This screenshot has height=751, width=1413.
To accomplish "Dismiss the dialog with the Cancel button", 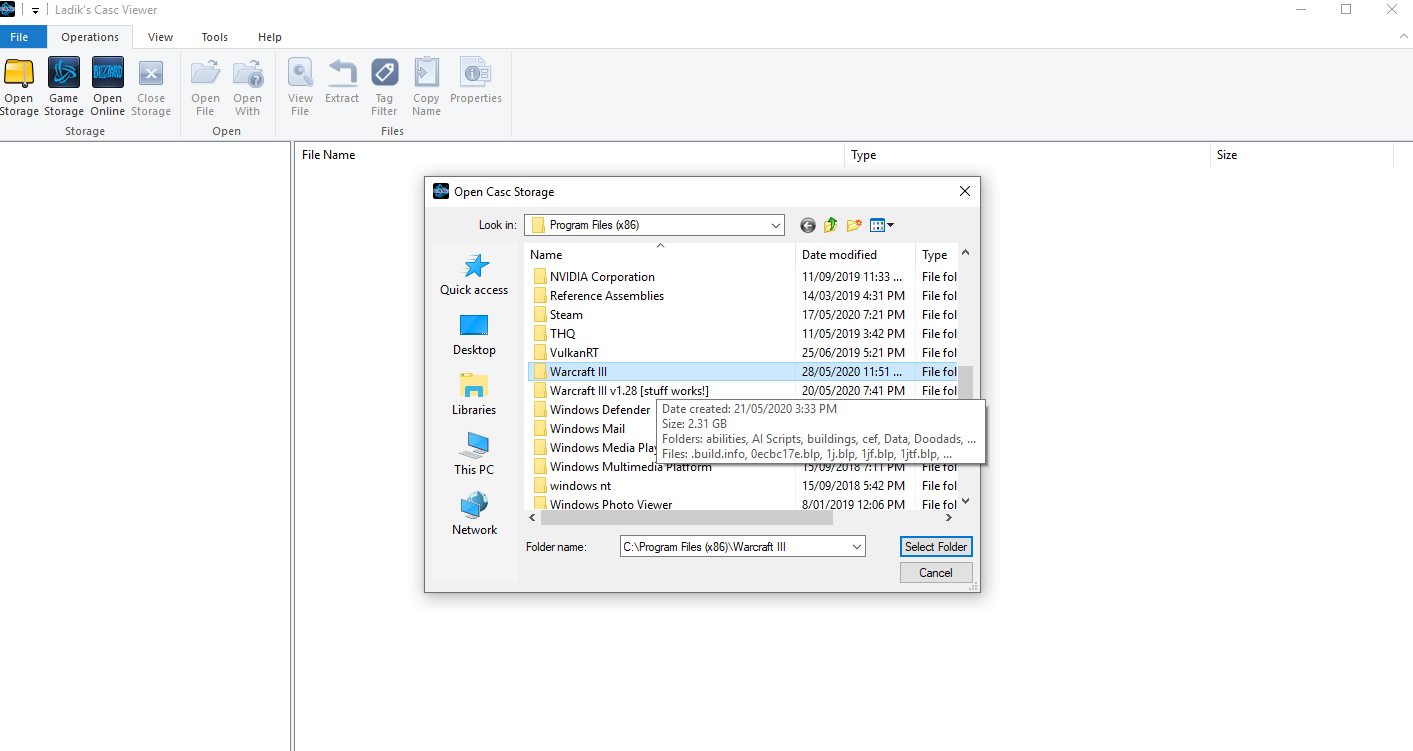I will point(936,573).
